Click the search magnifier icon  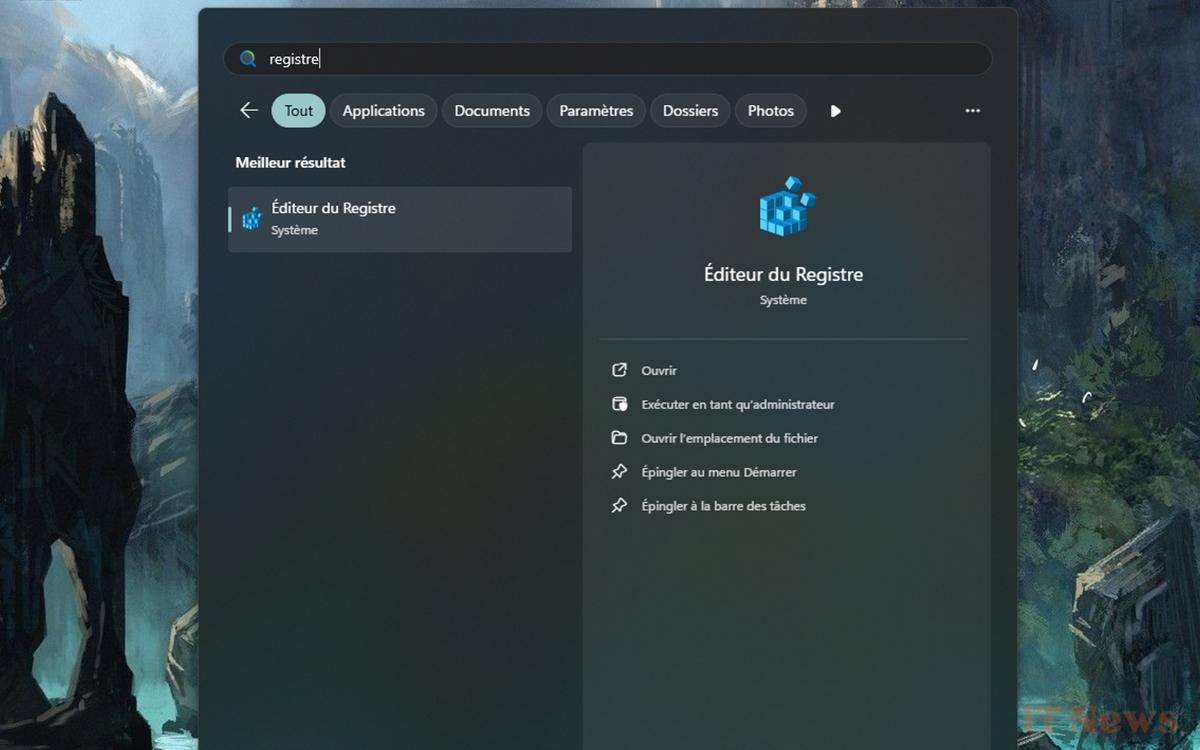pos(248,59)
